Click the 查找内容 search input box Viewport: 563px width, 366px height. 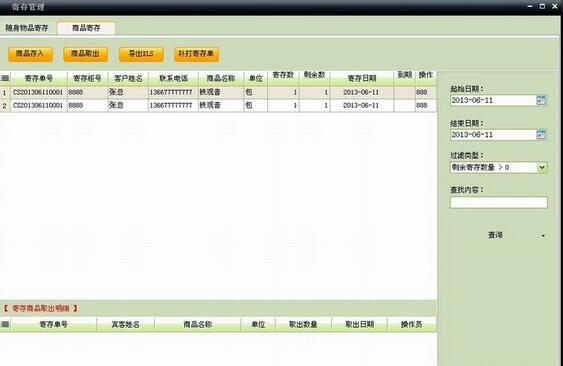[499, 202]
